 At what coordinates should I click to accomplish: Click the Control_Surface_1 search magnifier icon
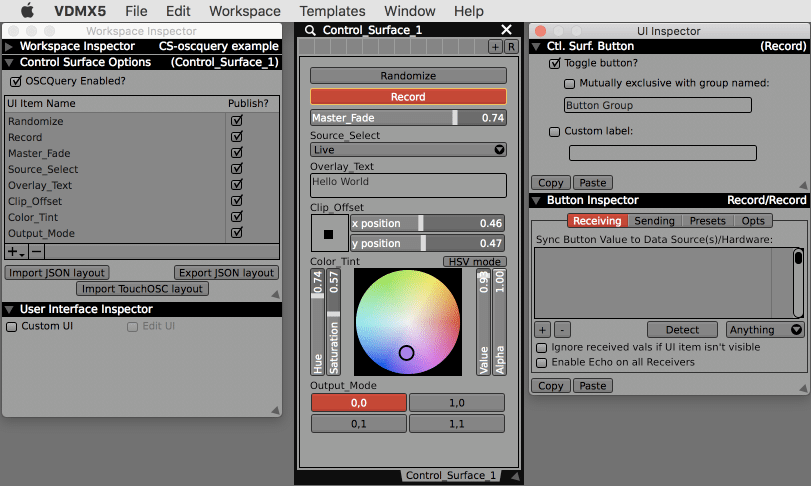click(x=310, y=31)
